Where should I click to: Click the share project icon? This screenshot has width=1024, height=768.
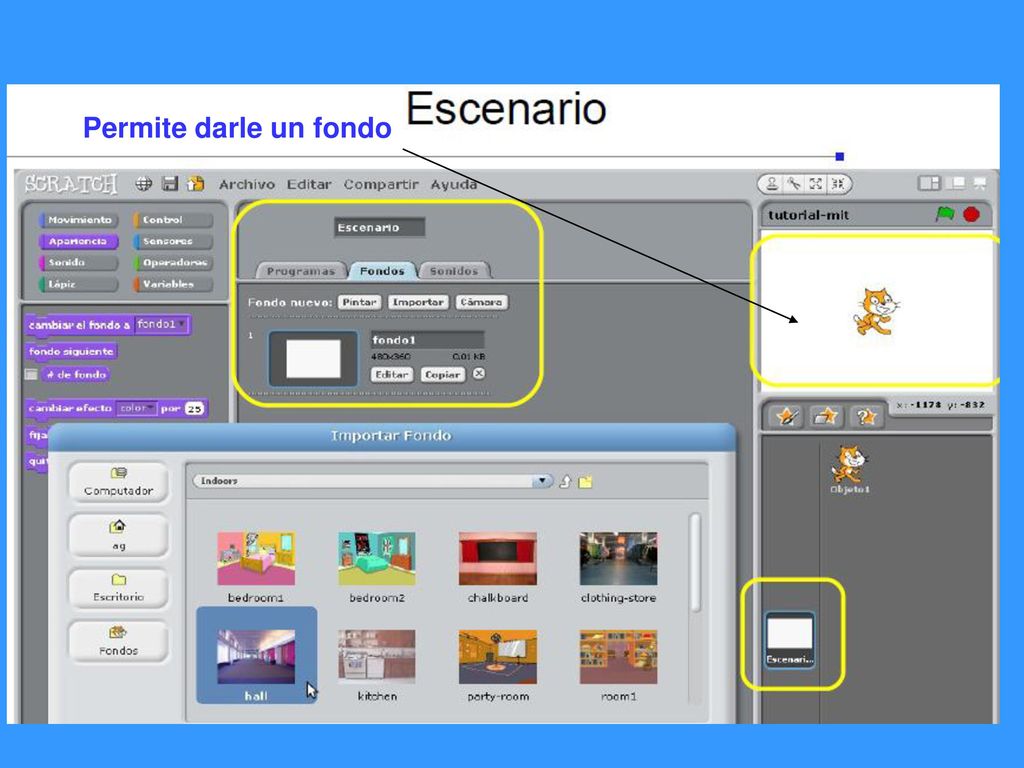(x=195, y=184)
